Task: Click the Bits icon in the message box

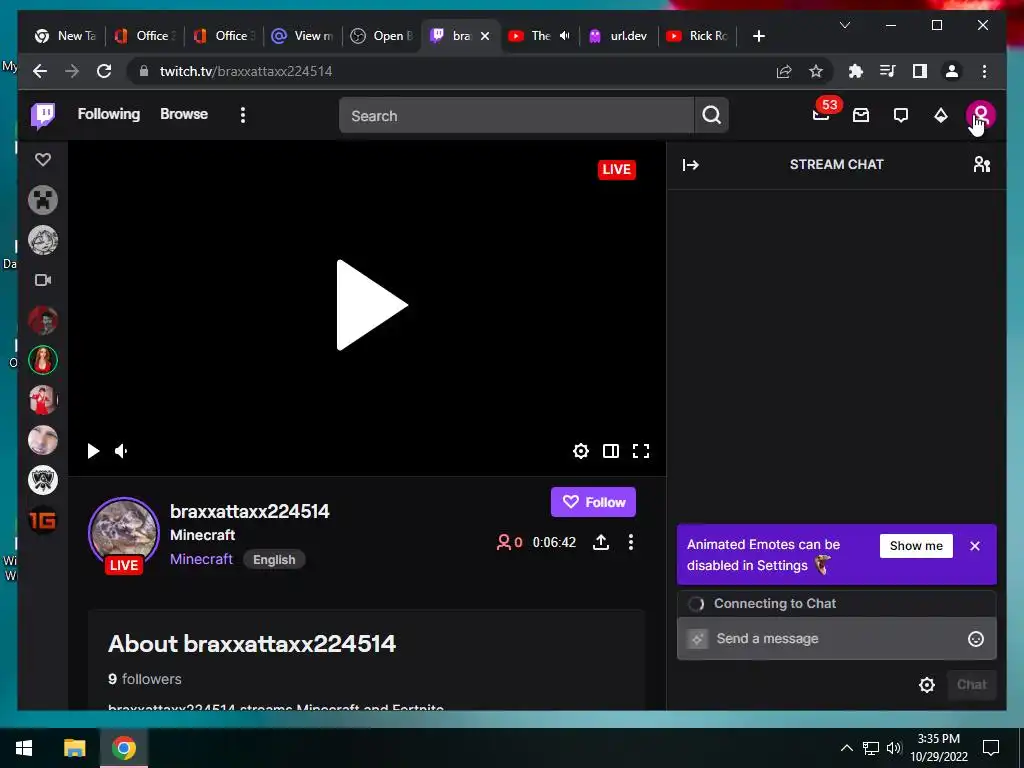Action: point(697,639)
